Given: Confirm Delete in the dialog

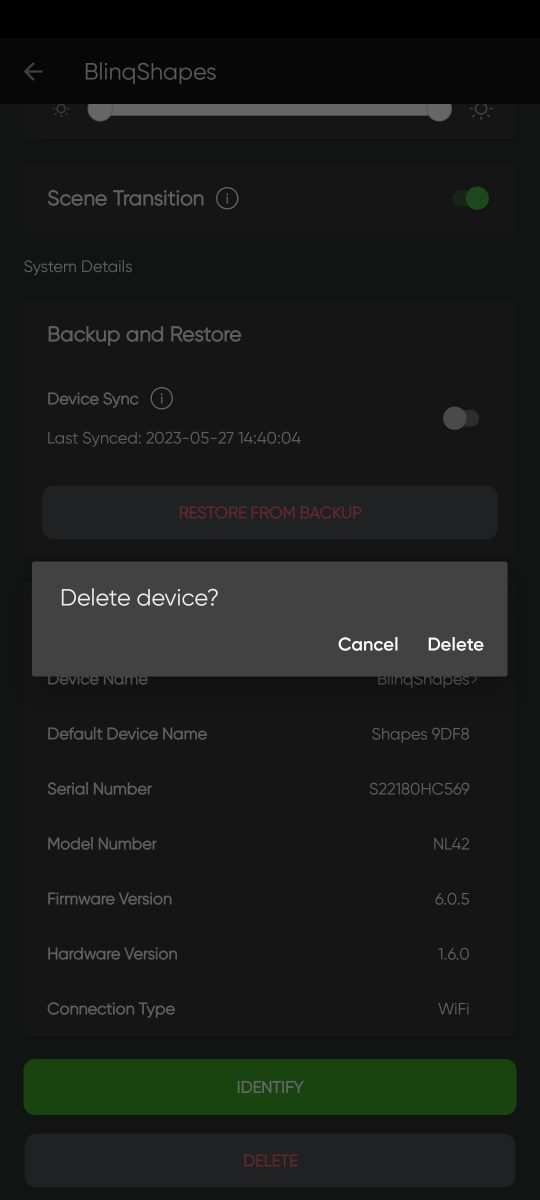Looking at the screenshot, I should (456, 645).
